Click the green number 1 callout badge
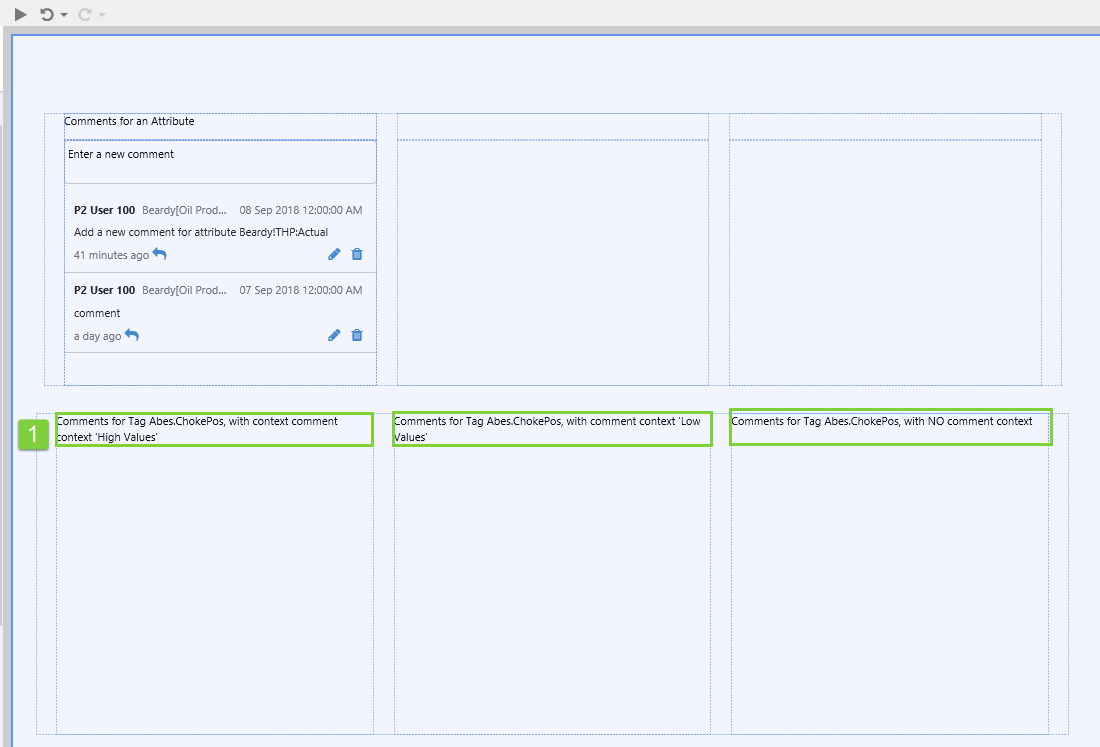Viewport: 1100px width, 747px height. (x=34, y=435)
